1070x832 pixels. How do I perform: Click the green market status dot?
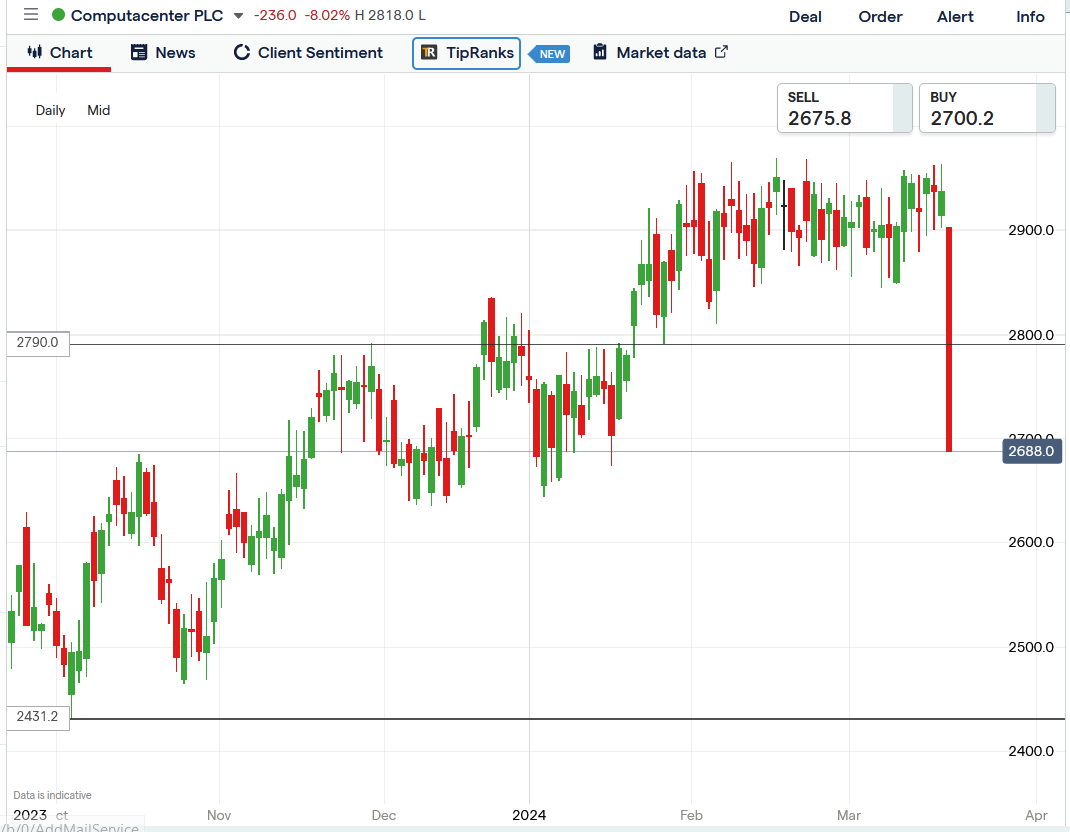point(59,15)
